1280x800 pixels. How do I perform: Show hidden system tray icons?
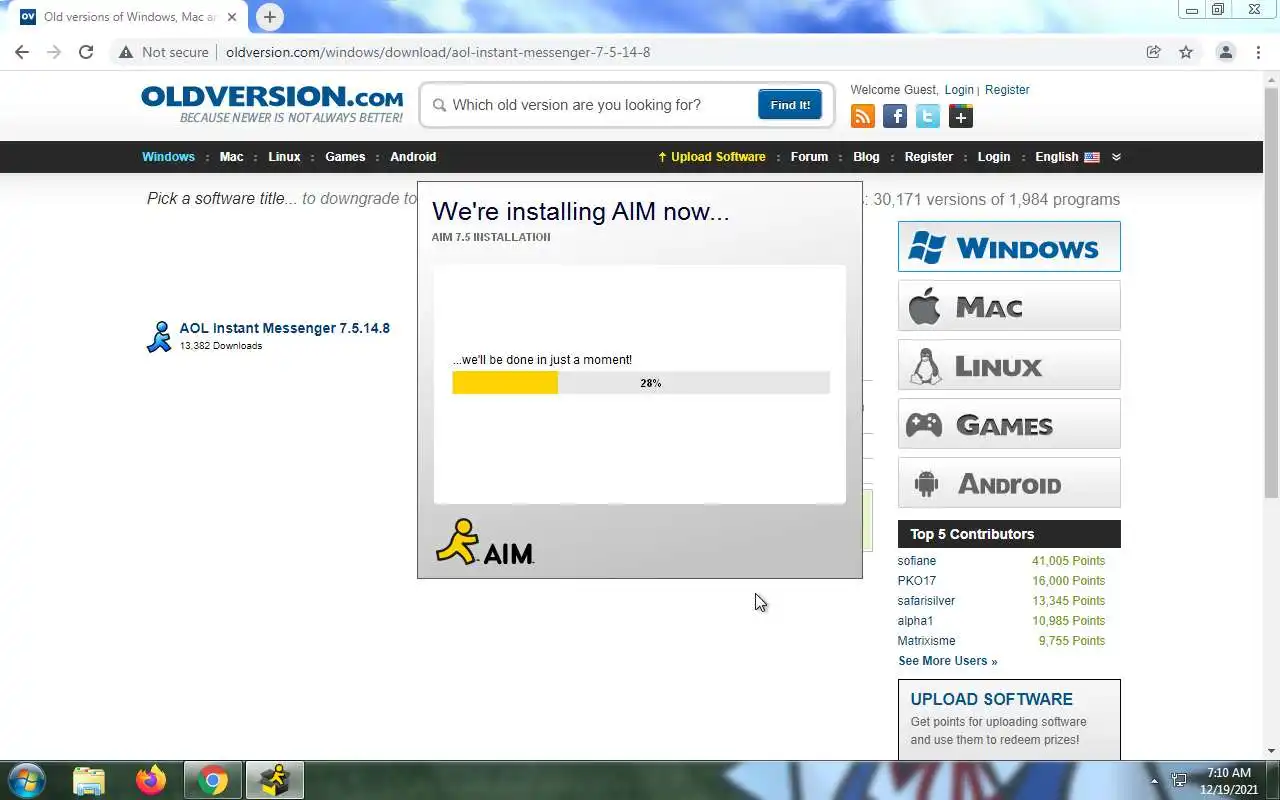click(1155, 781)
